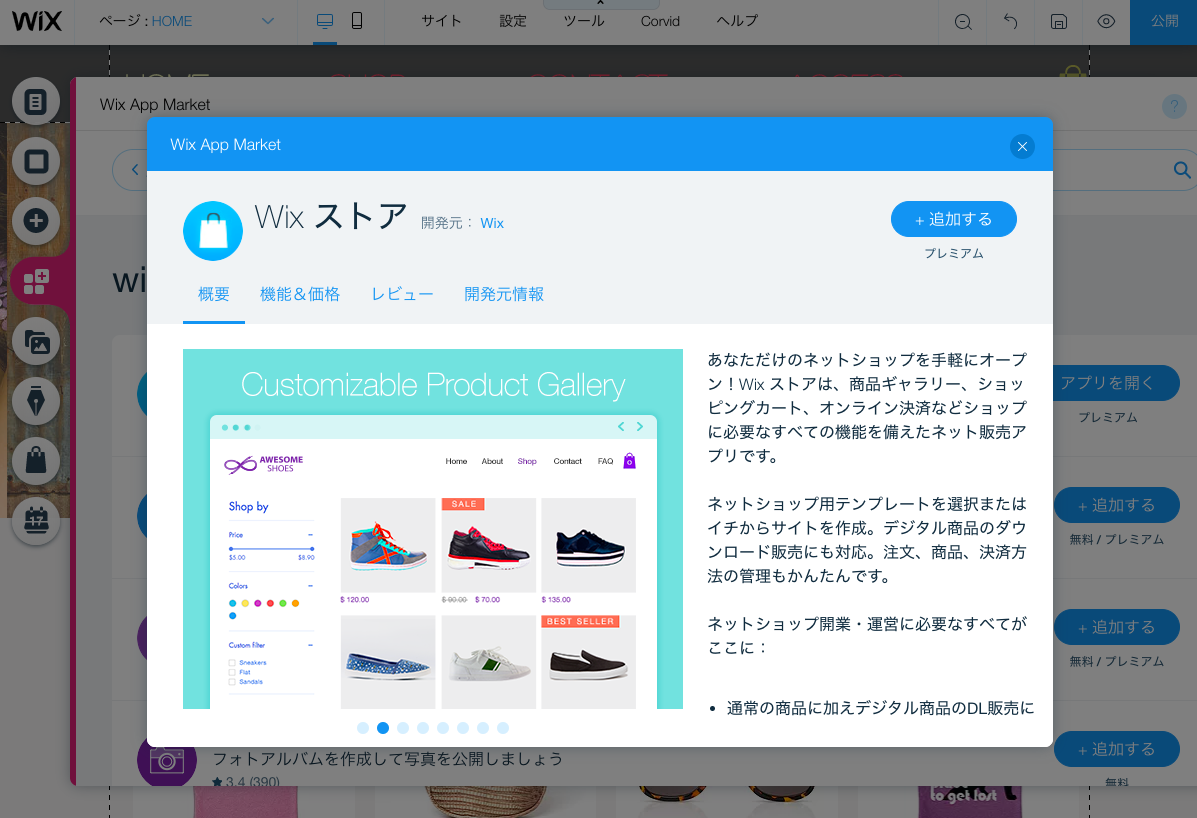Click the 追加する button in dialog header
1197x818 pixels.
pos(953,220)
